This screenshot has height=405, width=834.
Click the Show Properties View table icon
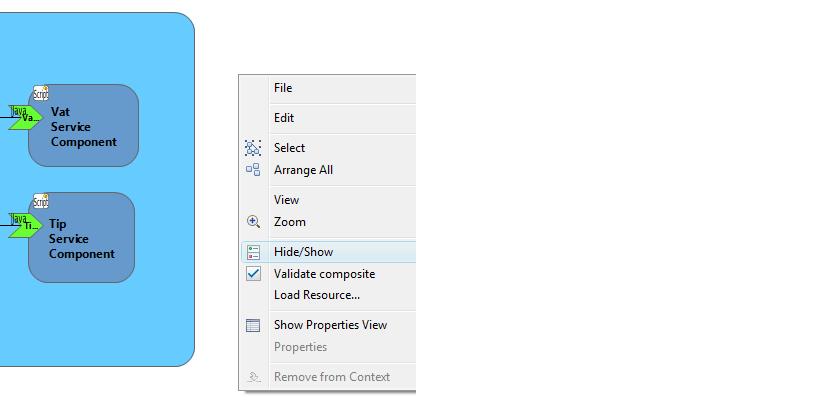pyautogui.click(x=253, y=325)
